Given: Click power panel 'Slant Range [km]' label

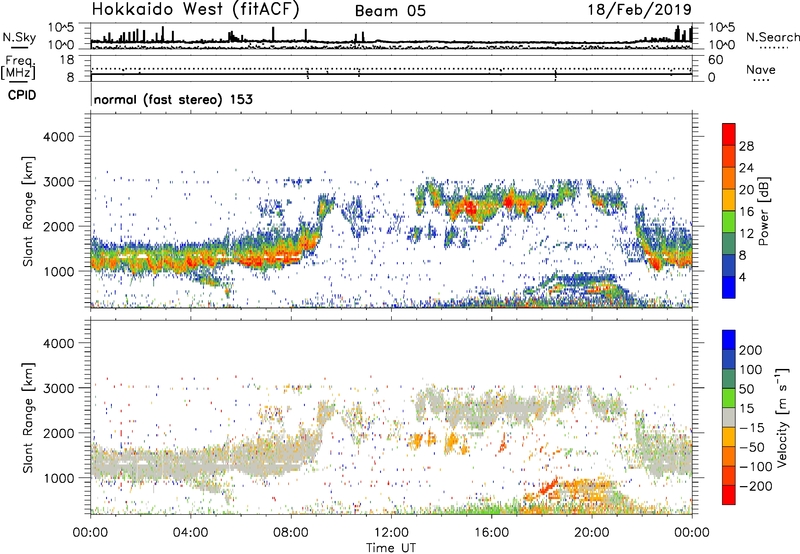Looking at the screenshot, I should coord(28,211).
